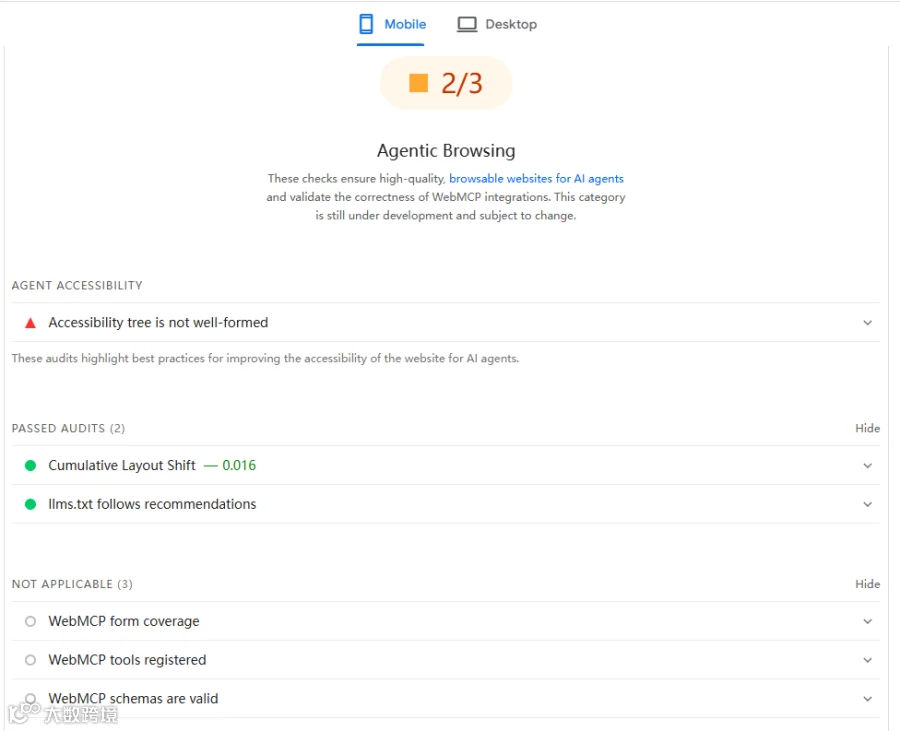The image size is (900, 731).
Task: Expand WebMCP tools registered chevron
Action: [x=867, y=660]
